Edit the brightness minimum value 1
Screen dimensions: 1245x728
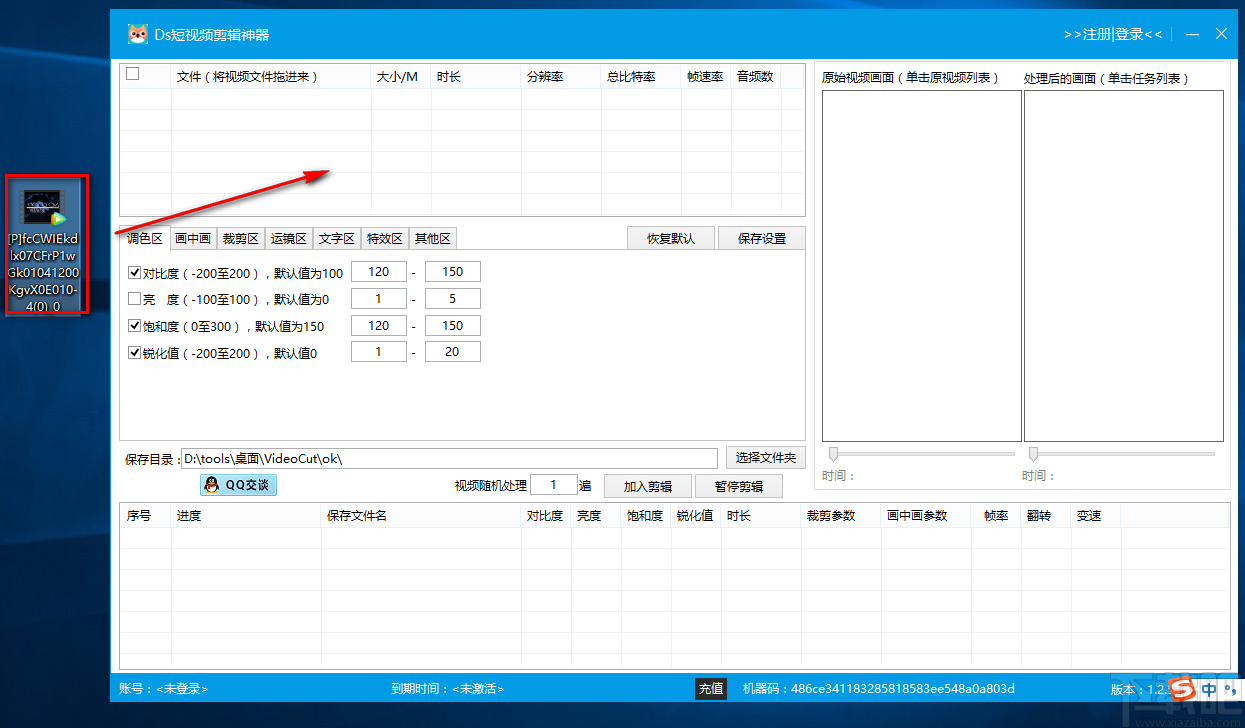pyautogui.click(x=379, y=299)
